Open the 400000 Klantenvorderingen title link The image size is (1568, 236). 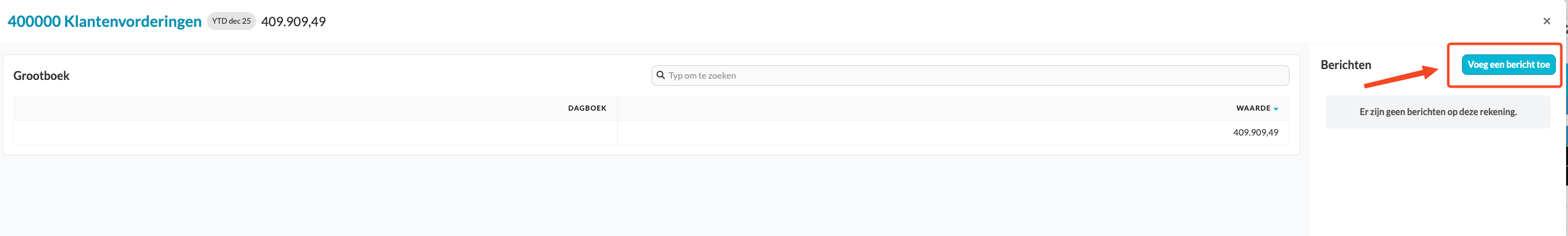click(105, 21)
